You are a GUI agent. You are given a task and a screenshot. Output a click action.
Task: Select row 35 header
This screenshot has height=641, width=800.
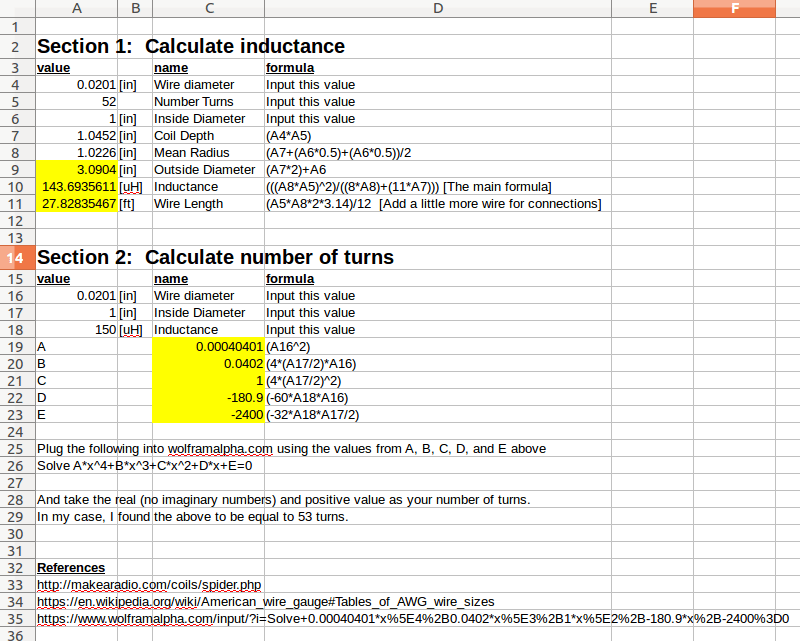pyautogui.click(x=17, y=619)
